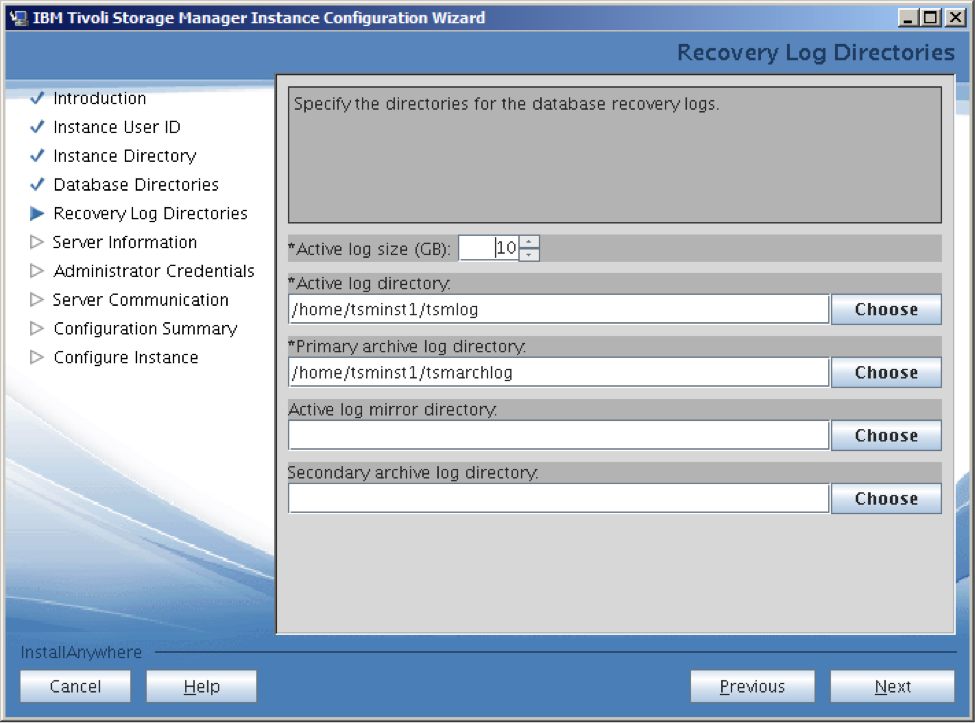This screenshot has height=723, width=975.
Task: Open the Help button
Action: 201,686
